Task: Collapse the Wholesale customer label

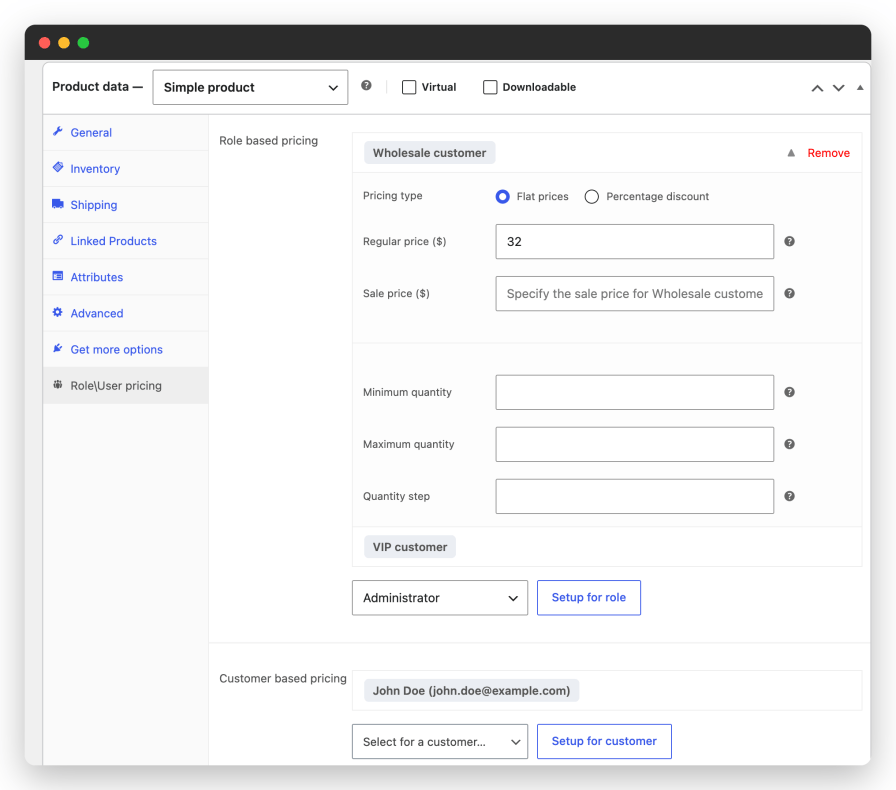Action: tap(429, 153)
